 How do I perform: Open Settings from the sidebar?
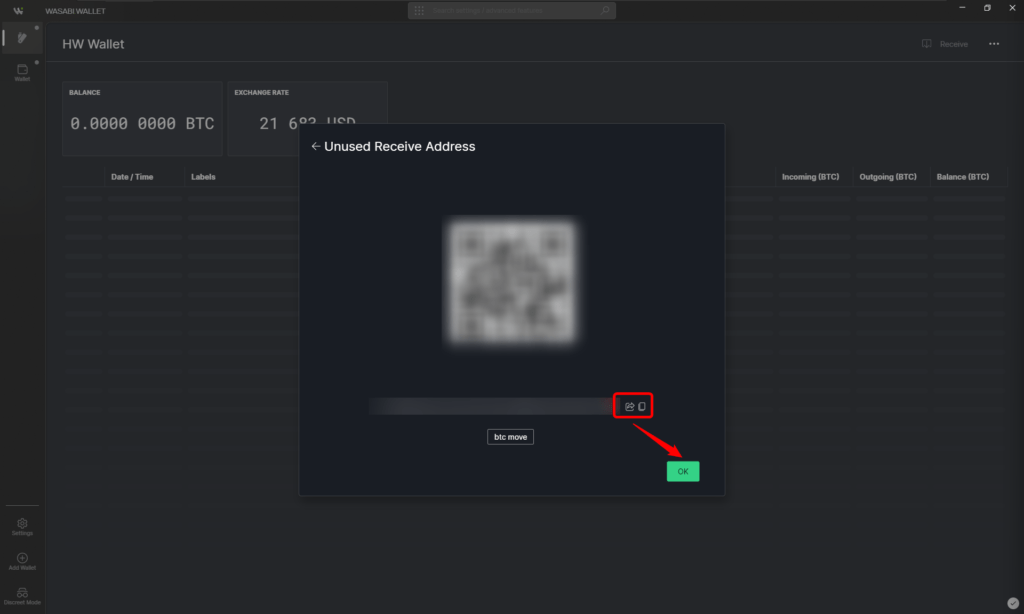coord(22,526)
